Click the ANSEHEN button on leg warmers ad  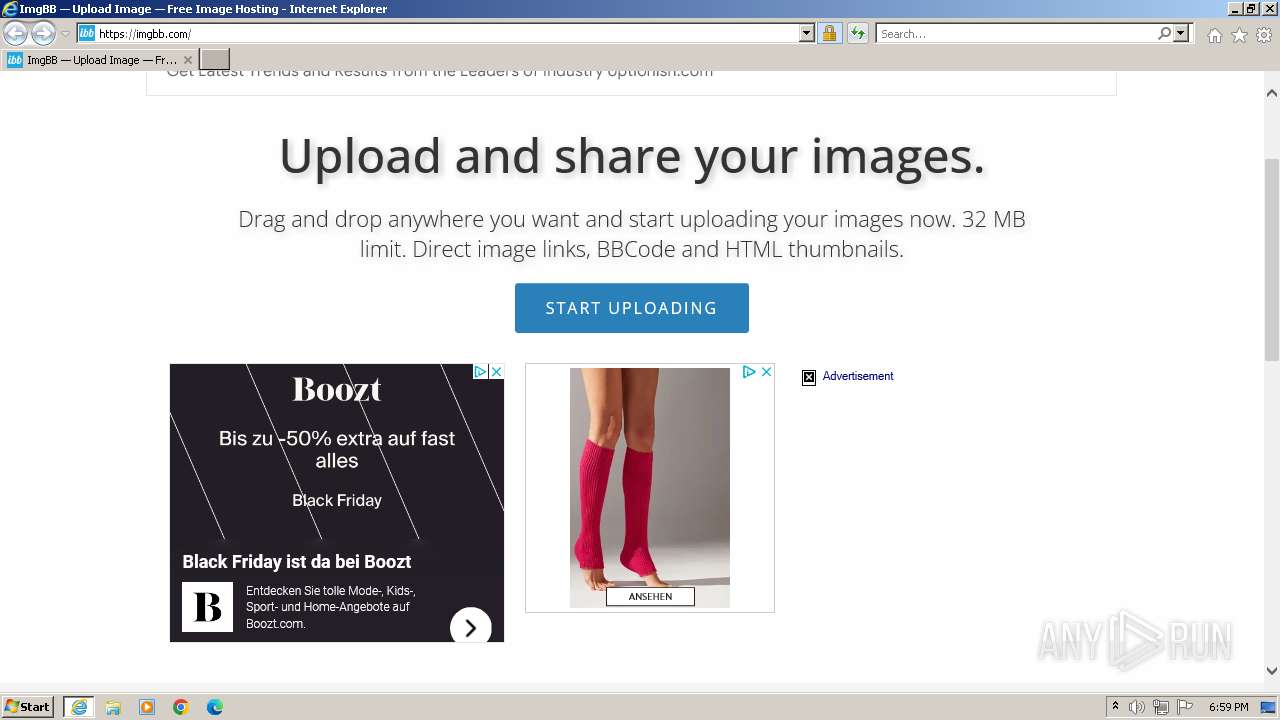pos(650,596)
